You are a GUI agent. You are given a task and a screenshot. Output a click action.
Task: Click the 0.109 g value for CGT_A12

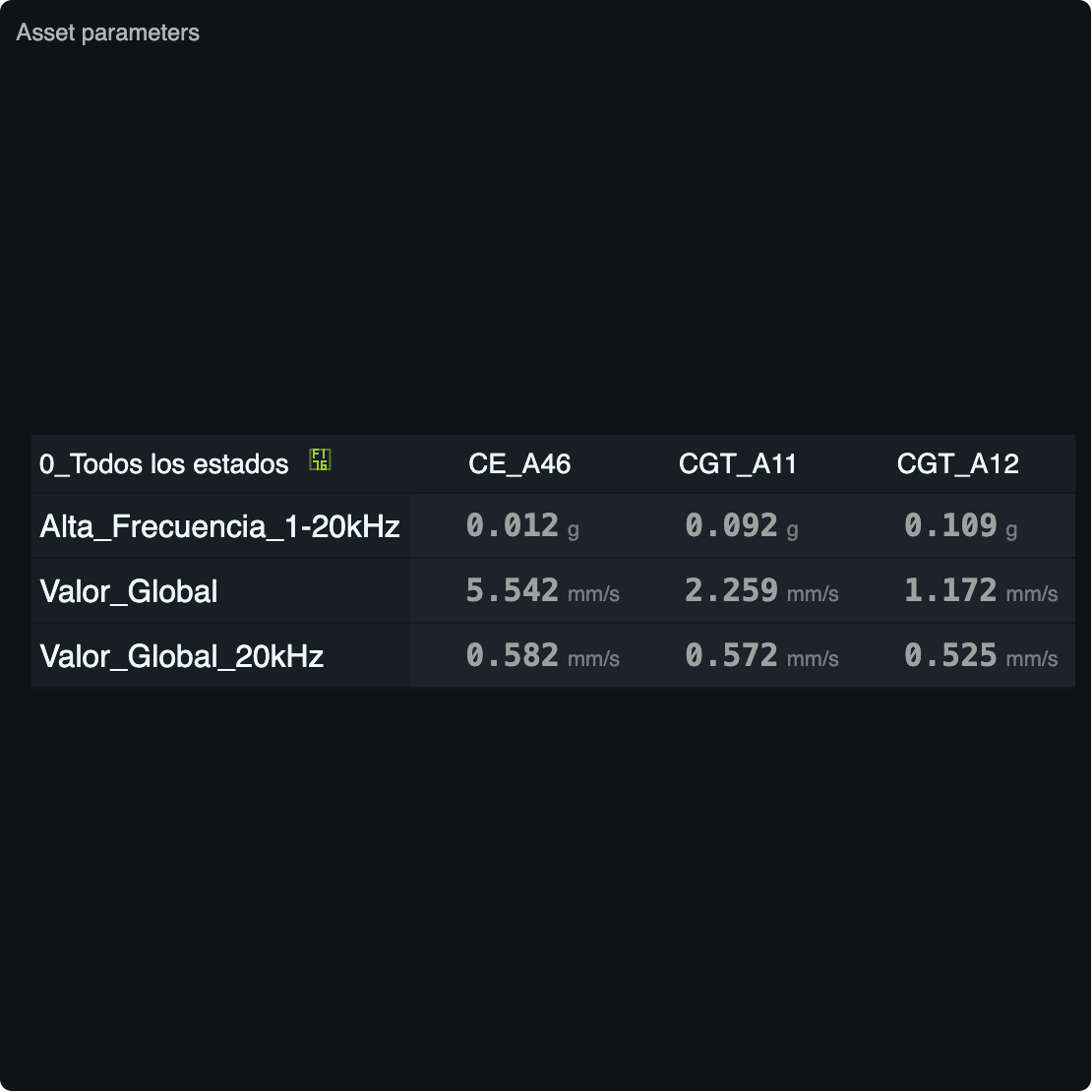pos(961,525)
